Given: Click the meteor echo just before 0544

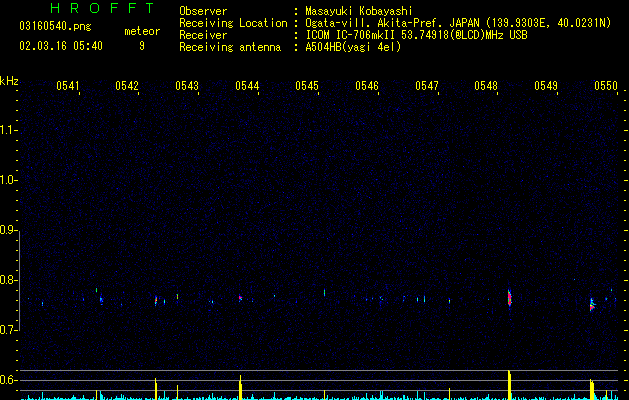Looking at the screenshot, I should point(240,298).
